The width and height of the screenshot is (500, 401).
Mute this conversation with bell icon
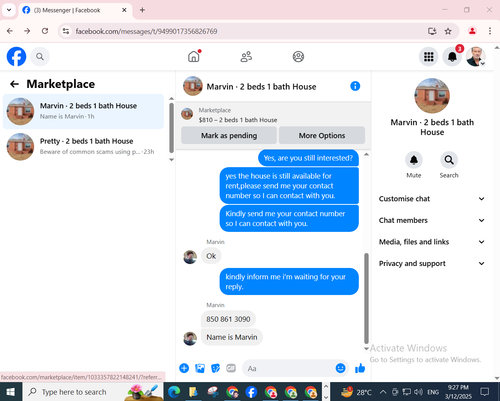click(x=414, y=160)
